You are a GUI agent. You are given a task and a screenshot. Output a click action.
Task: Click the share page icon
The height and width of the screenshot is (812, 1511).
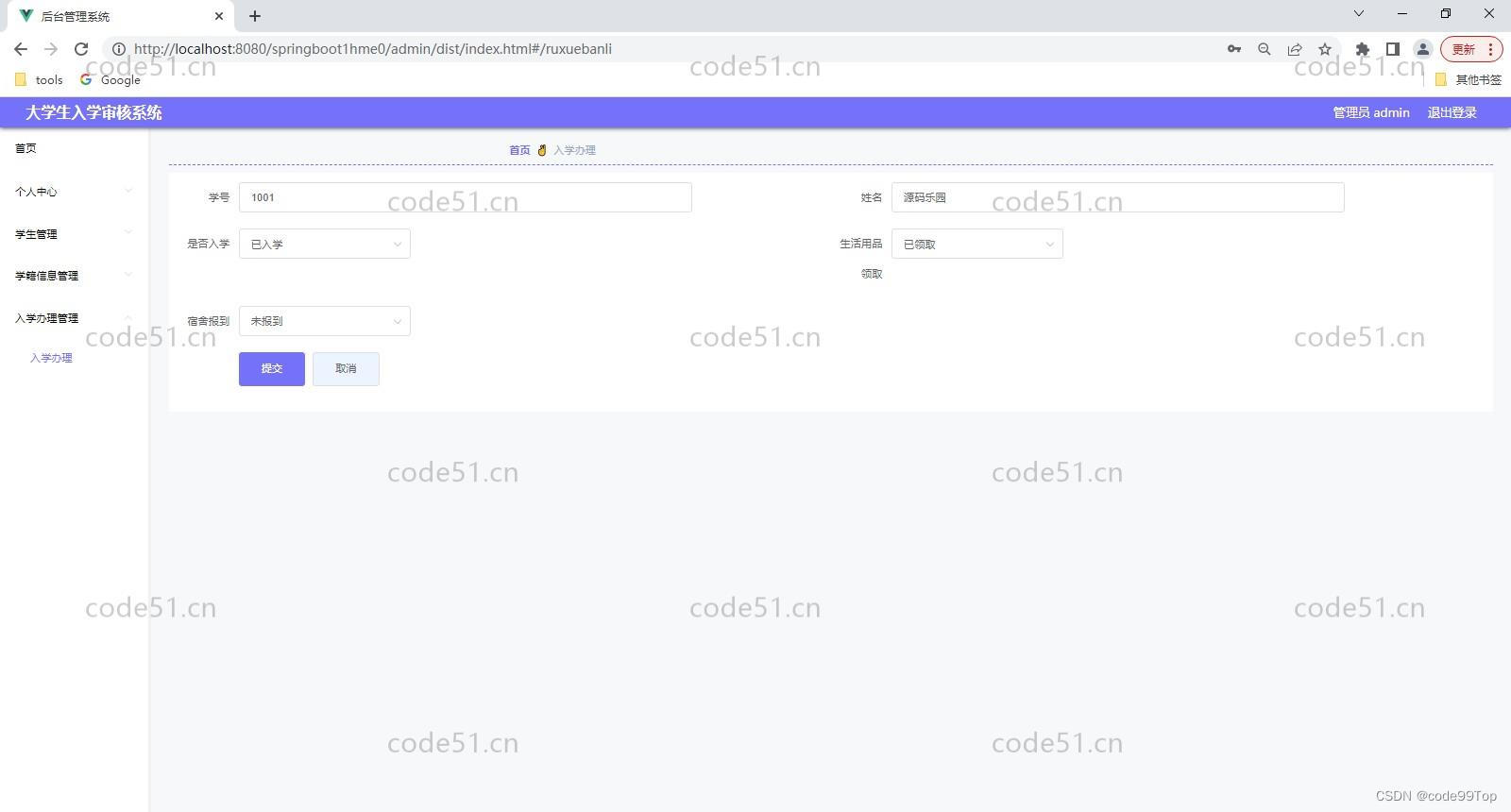coord(1295,49)
